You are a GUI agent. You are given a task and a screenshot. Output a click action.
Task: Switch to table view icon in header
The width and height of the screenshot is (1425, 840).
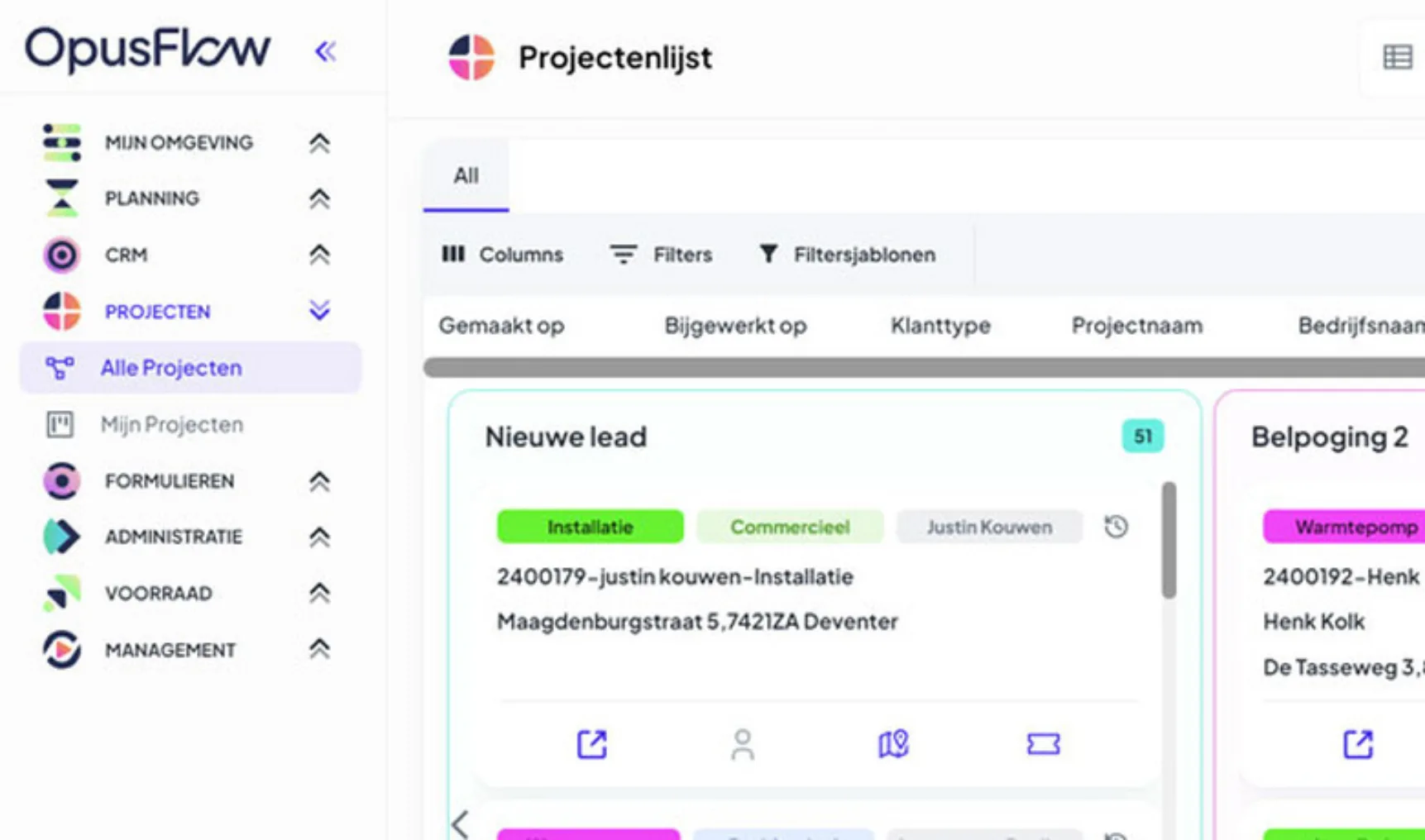[1397, 57]
